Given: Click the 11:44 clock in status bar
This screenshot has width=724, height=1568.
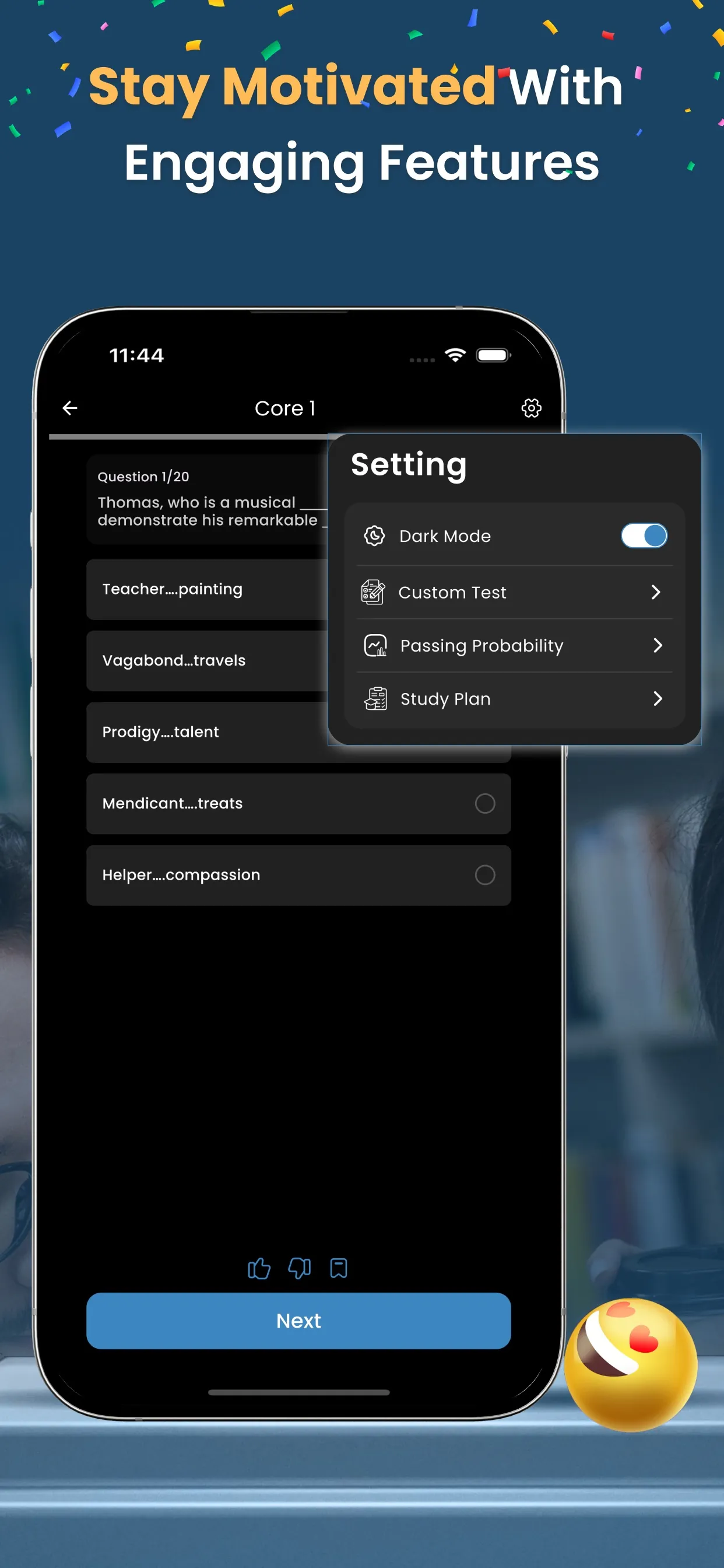Looking at the screenshot, I should tap(136, 355).
